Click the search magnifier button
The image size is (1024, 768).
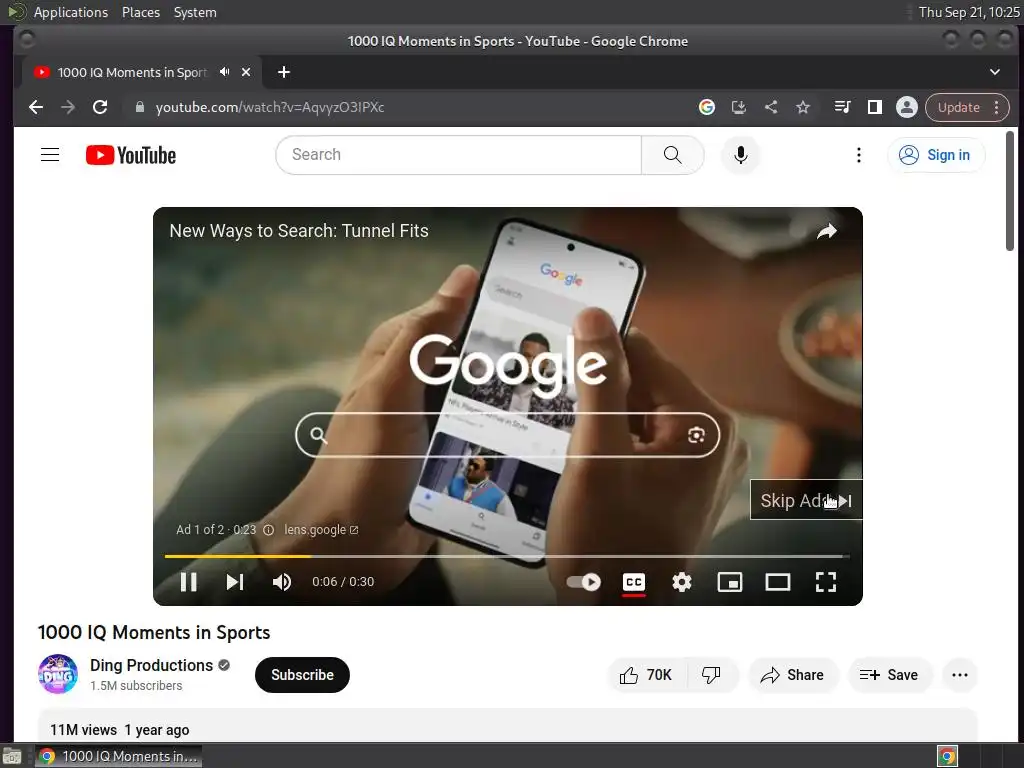point(673,155)
